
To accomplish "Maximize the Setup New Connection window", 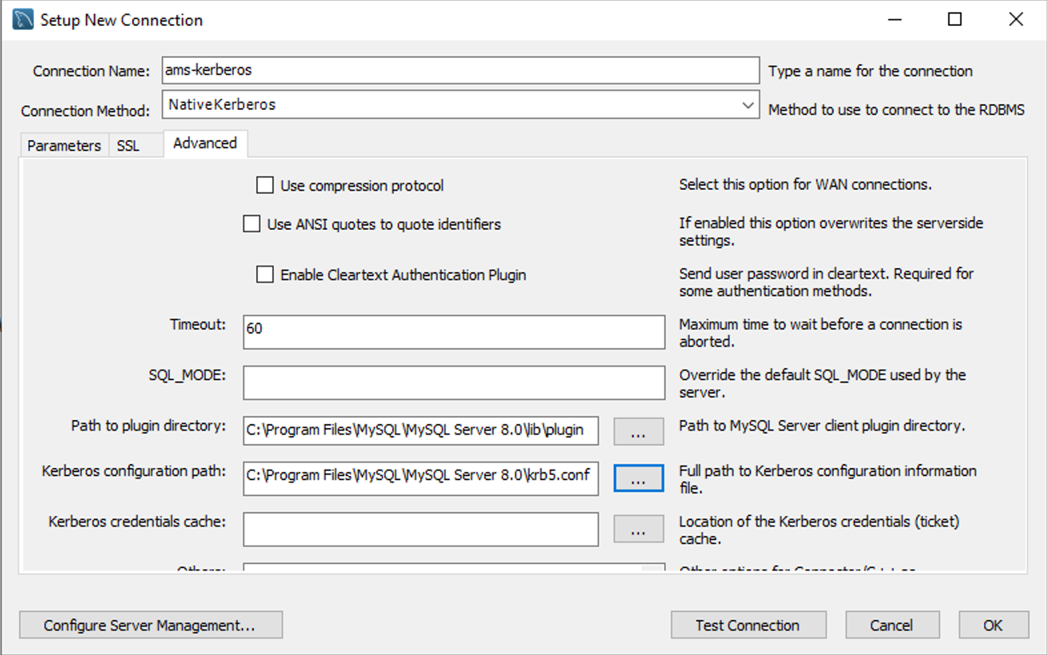I will [x=955, y=19].
